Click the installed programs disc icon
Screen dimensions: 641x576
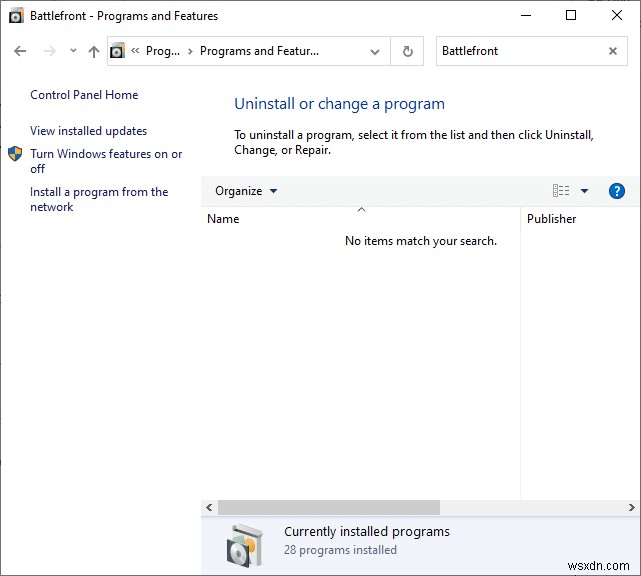pos(244,545)
